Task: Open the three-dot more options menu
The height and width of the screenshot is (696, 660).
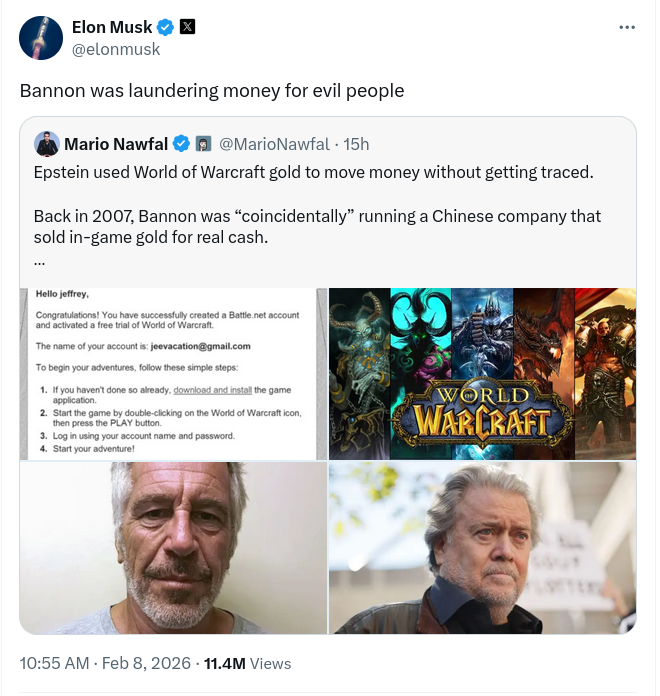Action: pos(627,28)
